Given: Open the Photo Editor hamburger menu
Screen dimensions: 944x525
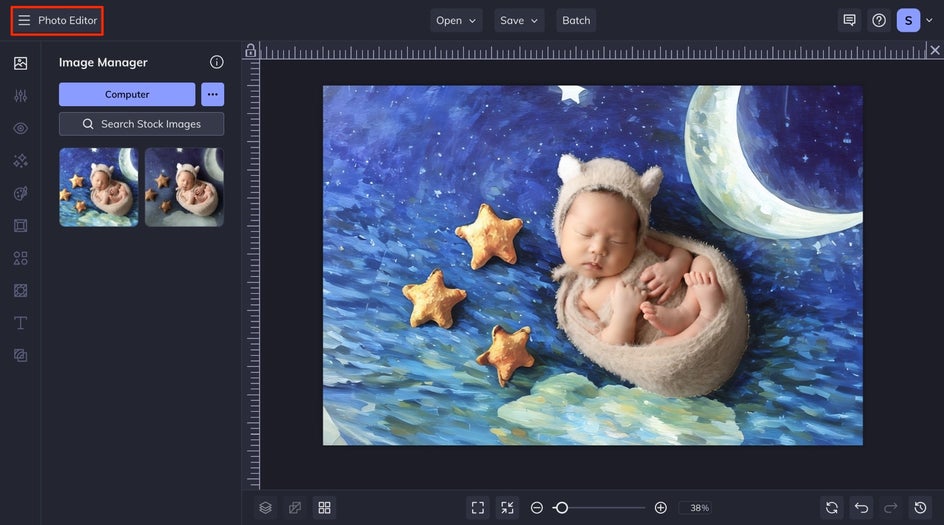Looking at the screenshot, I should click(x=24, y=20).
